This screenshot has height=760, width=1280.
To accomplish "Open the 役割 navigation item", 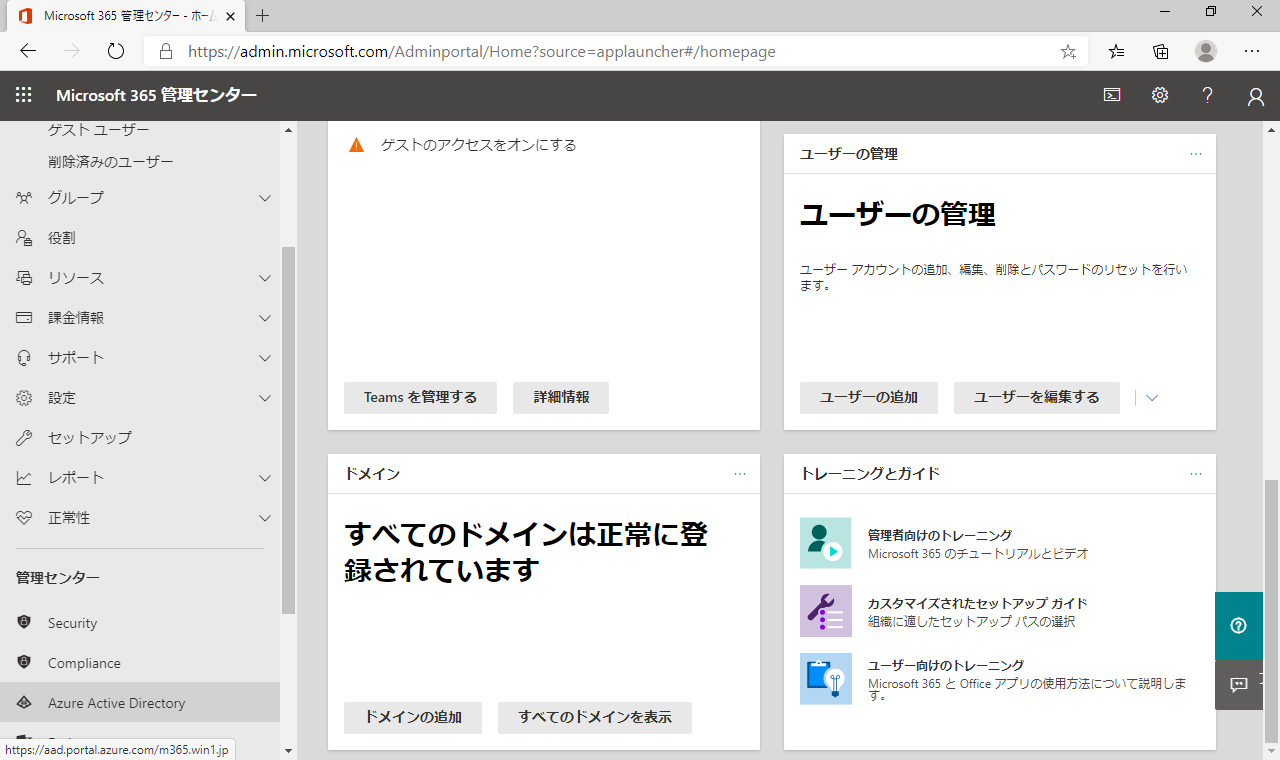I will (140, 238).
